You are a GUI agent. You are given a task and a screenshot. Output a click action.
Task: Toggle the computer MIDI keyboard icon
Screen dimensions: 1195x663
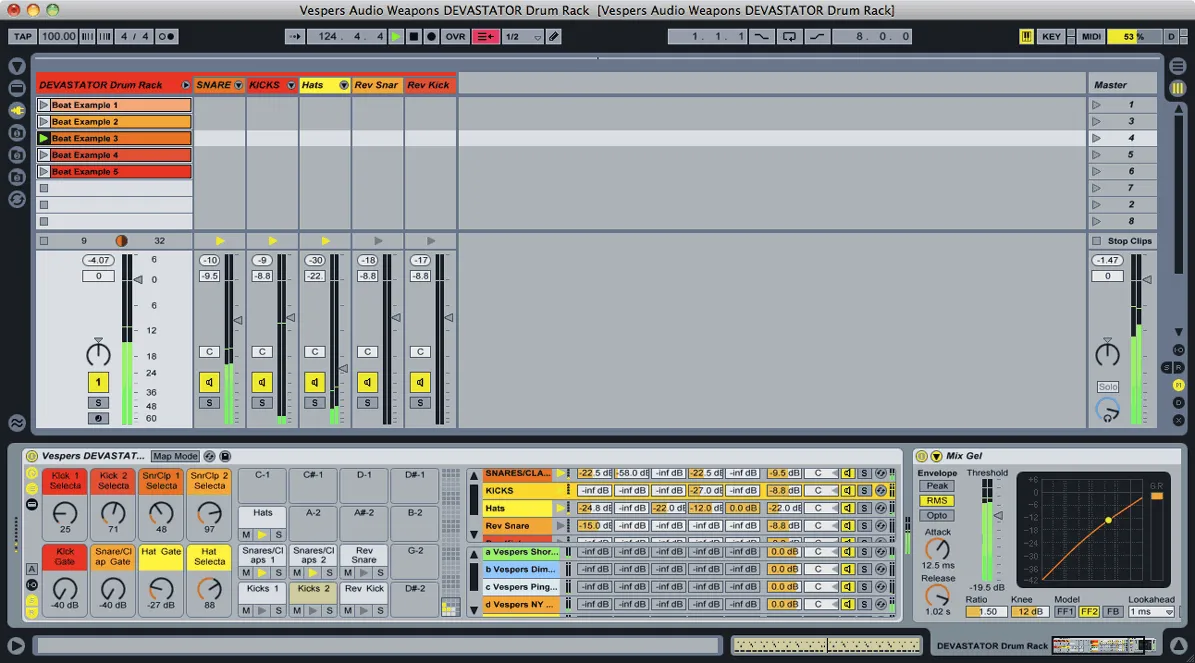coord(1027,37)
